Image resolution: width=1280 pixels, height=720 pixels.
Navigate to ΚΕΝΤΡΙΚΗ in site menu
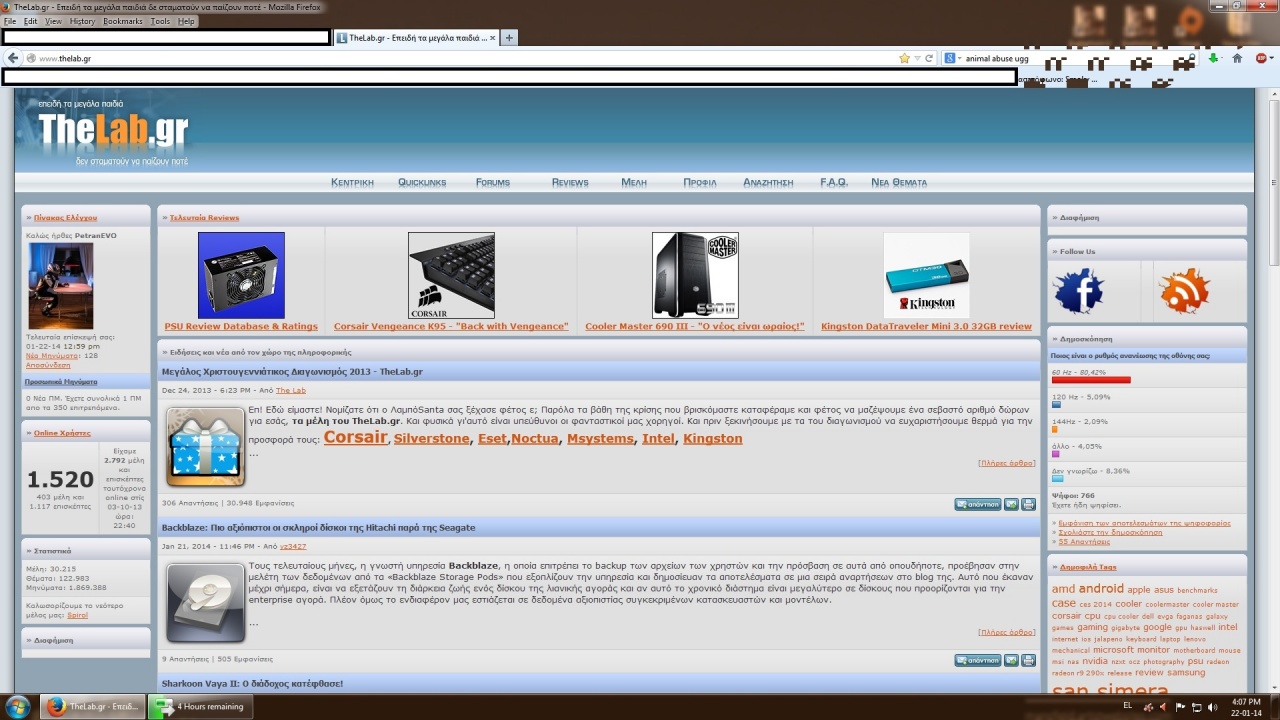pos(352,183)
